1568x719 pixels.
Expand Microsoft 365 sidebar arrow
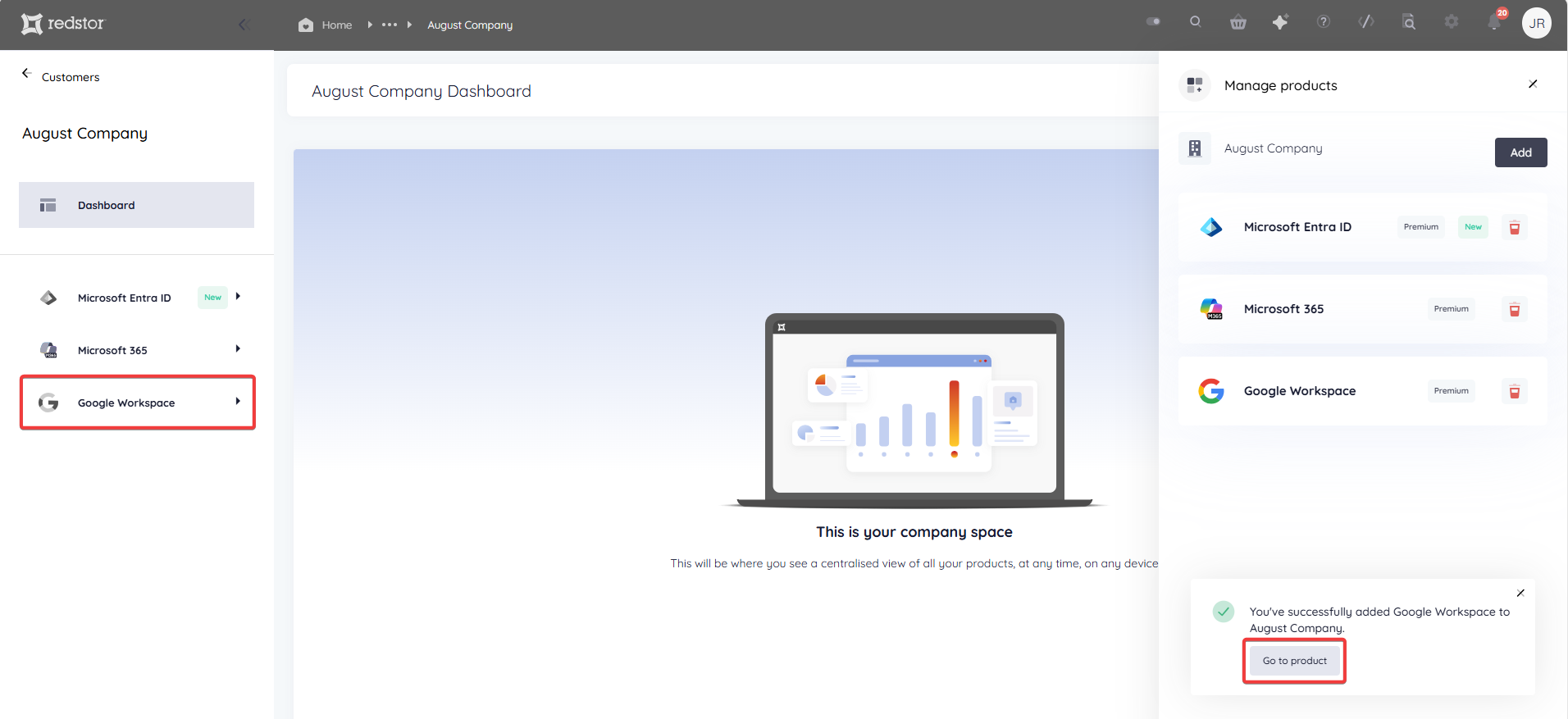tap(238, 349)
